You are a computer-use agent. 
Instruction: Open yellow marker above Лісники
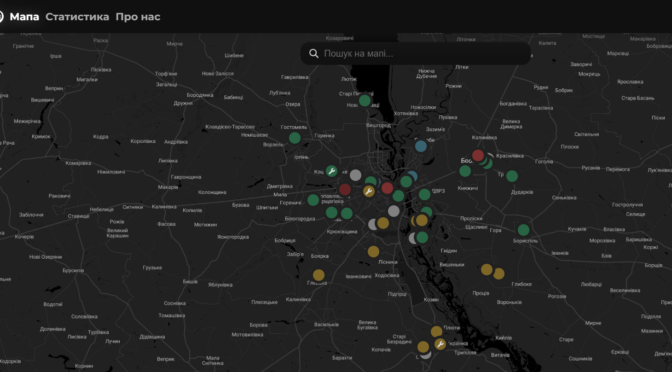point(373,252)
